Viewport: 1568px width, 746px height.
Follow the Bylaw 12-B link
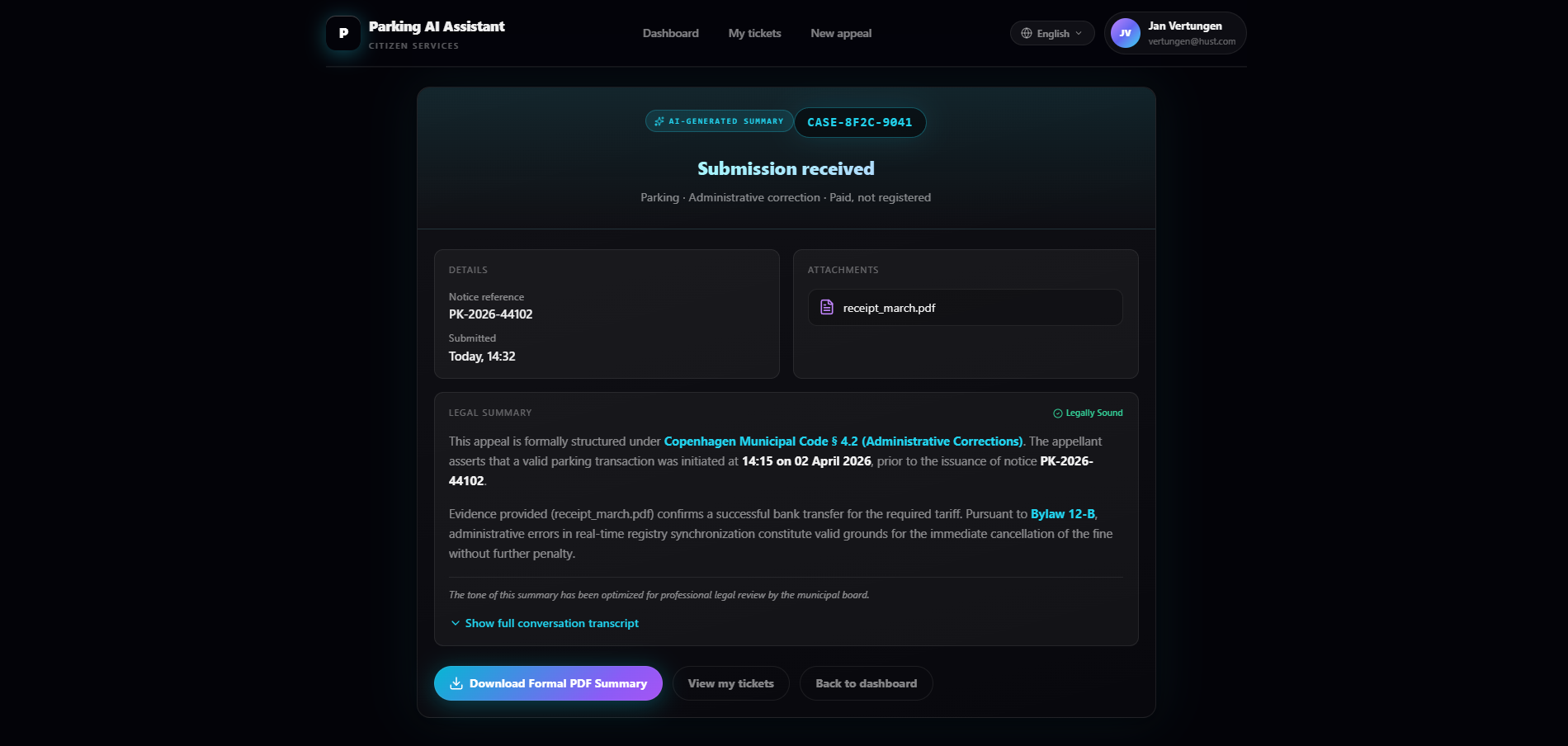1062,514
